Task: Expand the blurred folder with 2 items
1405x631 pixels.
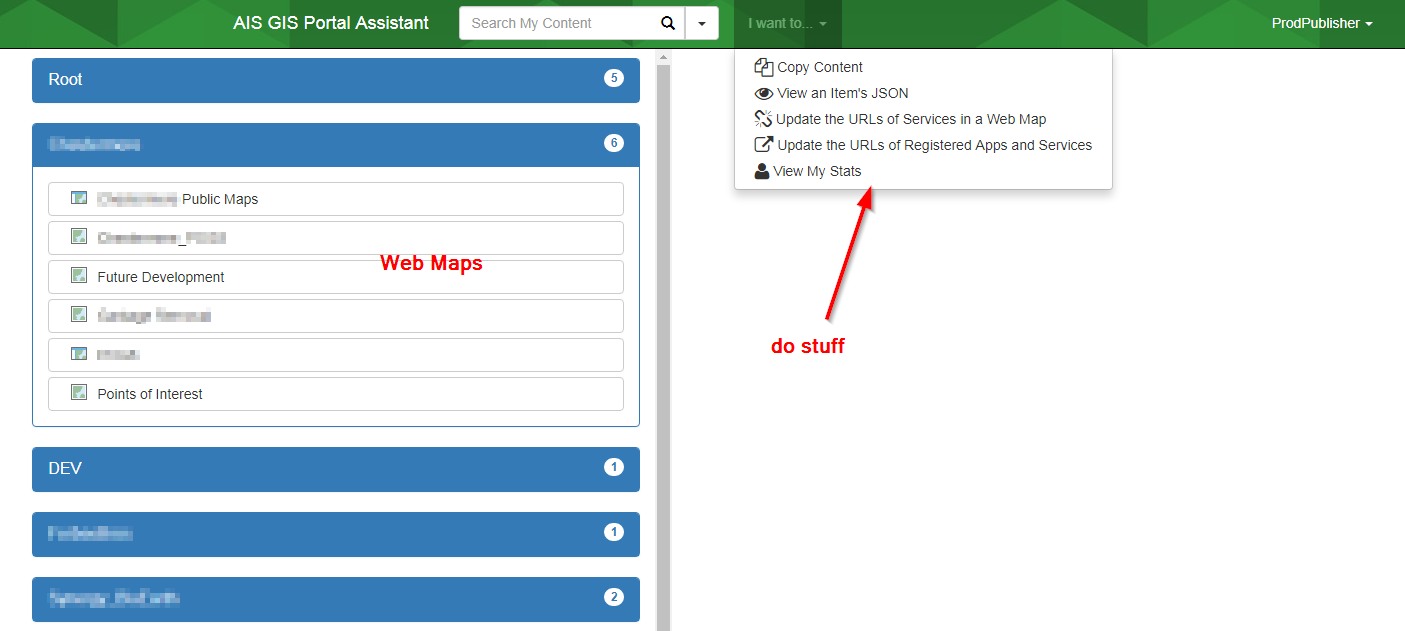Action: (x=336, y=599)
